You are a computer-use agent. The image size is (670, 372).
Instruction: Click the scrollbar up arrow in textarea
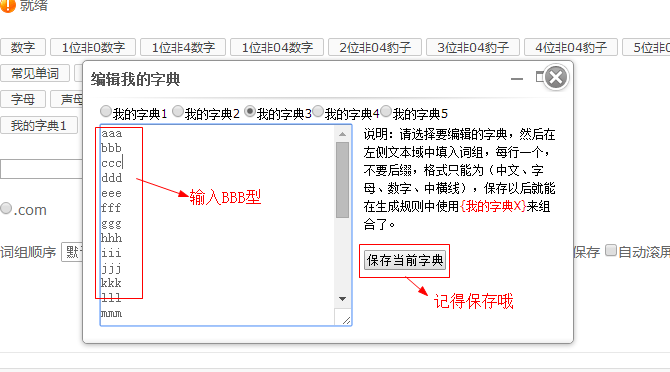click(x=342, y=134)
